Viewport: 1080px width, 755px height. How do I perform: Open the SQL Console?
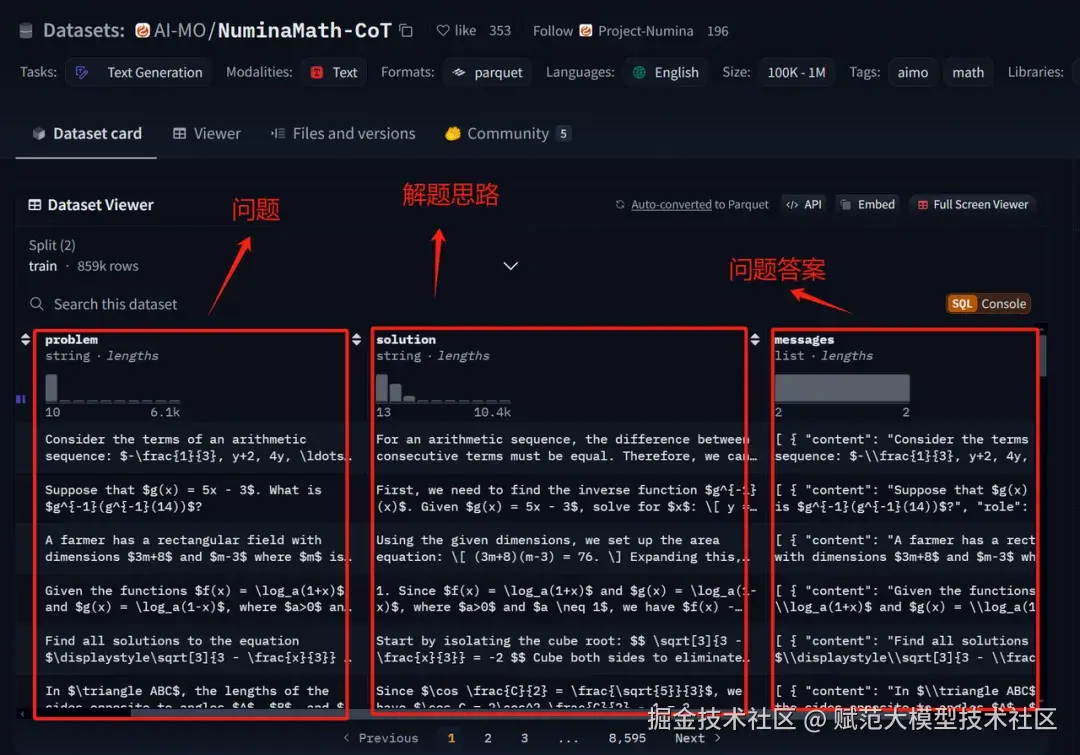click(988, 304)
